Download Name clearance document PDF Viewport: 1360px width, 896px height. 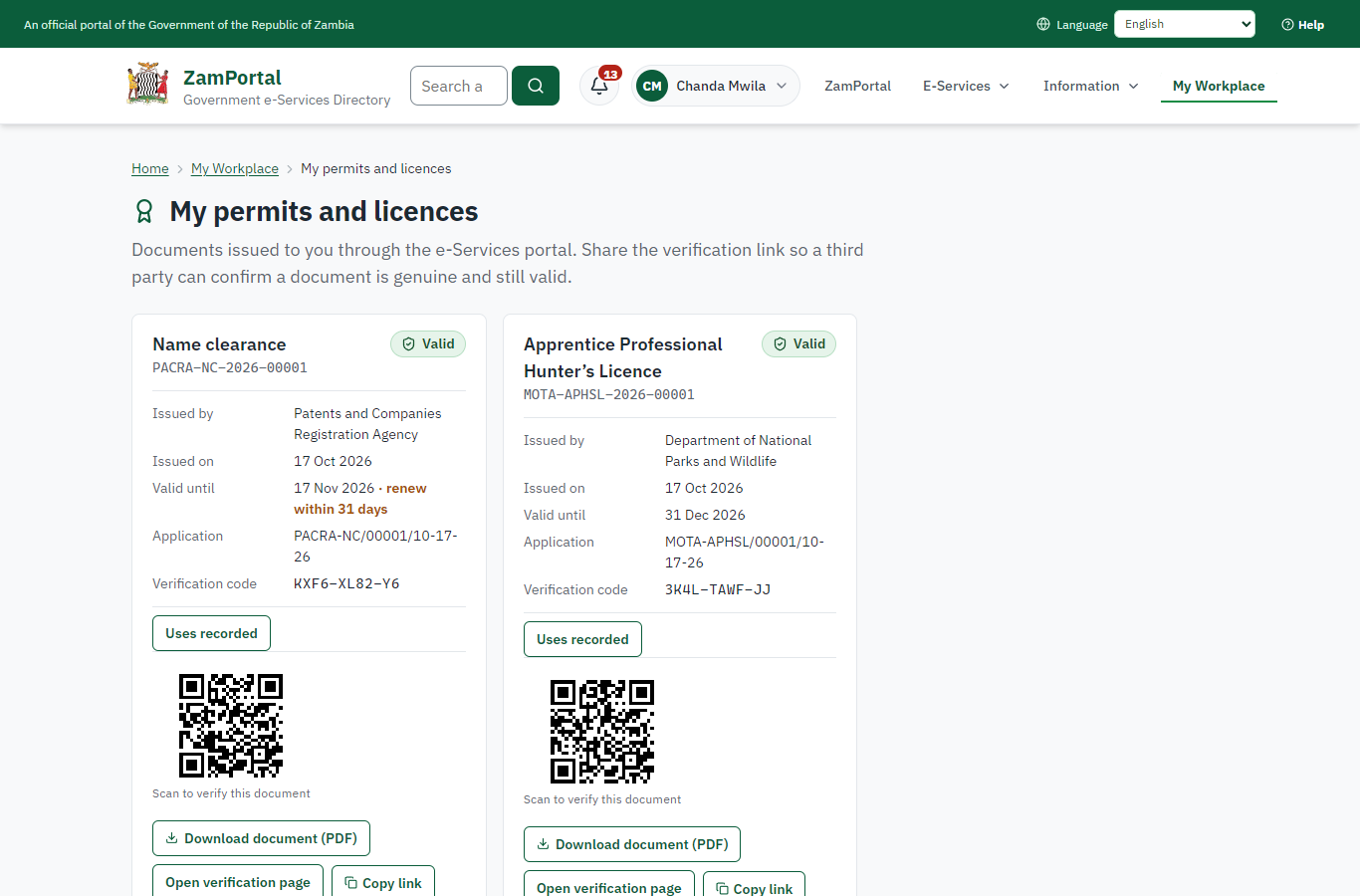tap(261, 838)
